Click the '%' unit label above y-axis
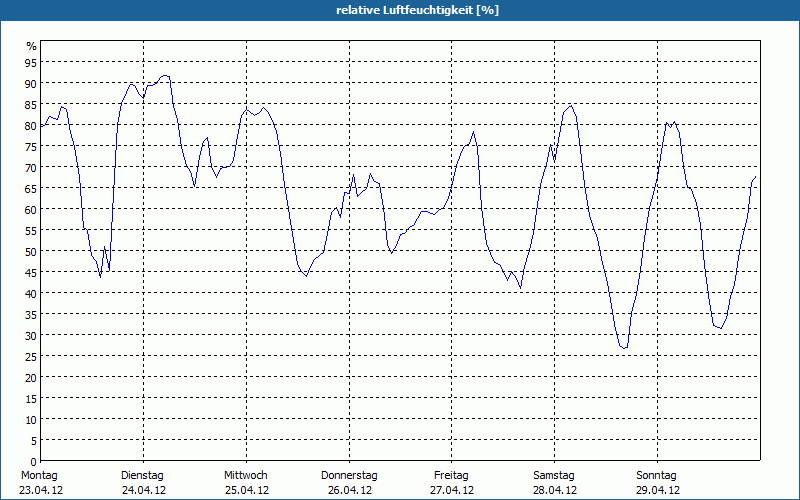 pos(32,46)
